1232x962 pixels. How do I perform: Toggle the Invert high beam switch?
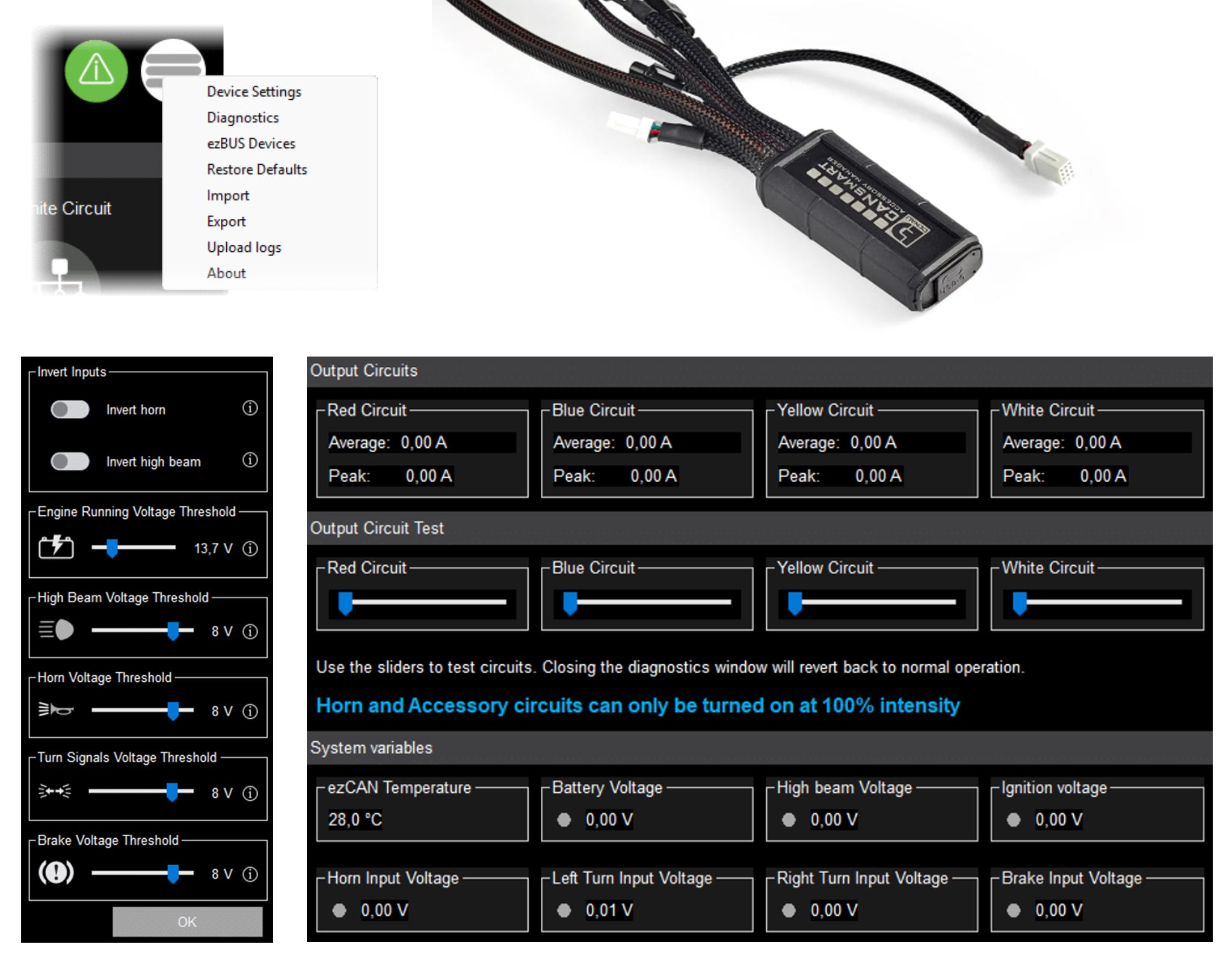(x=70, y=461)
